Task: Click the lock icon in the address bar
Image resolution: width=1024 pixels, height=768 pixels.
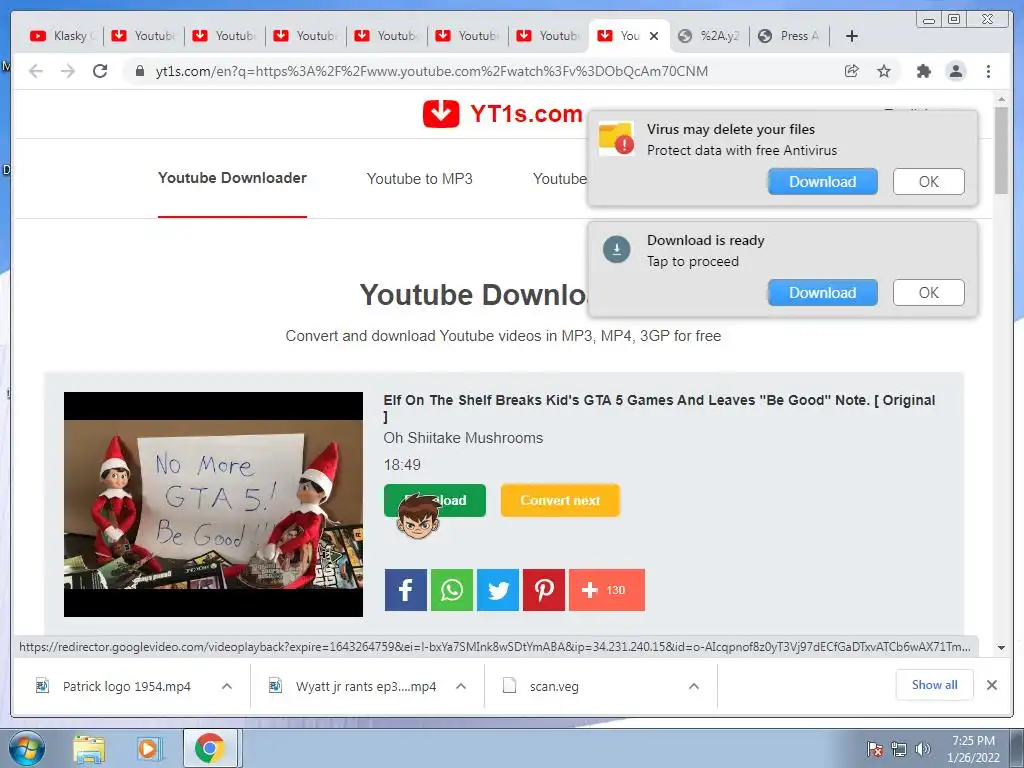Action: [140, 71]
